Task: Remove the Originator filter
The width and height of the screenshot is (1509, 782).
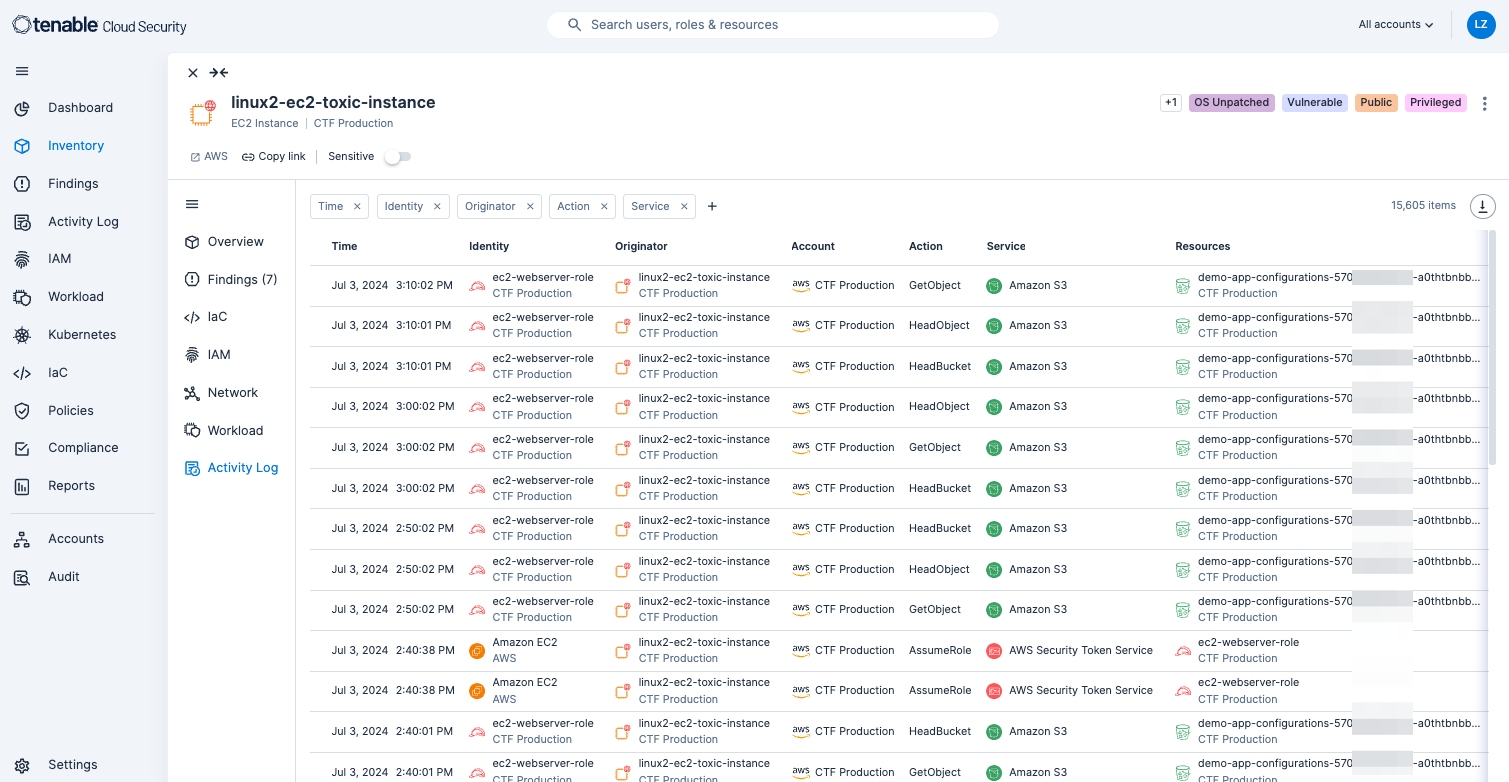Action: point(530,206)
